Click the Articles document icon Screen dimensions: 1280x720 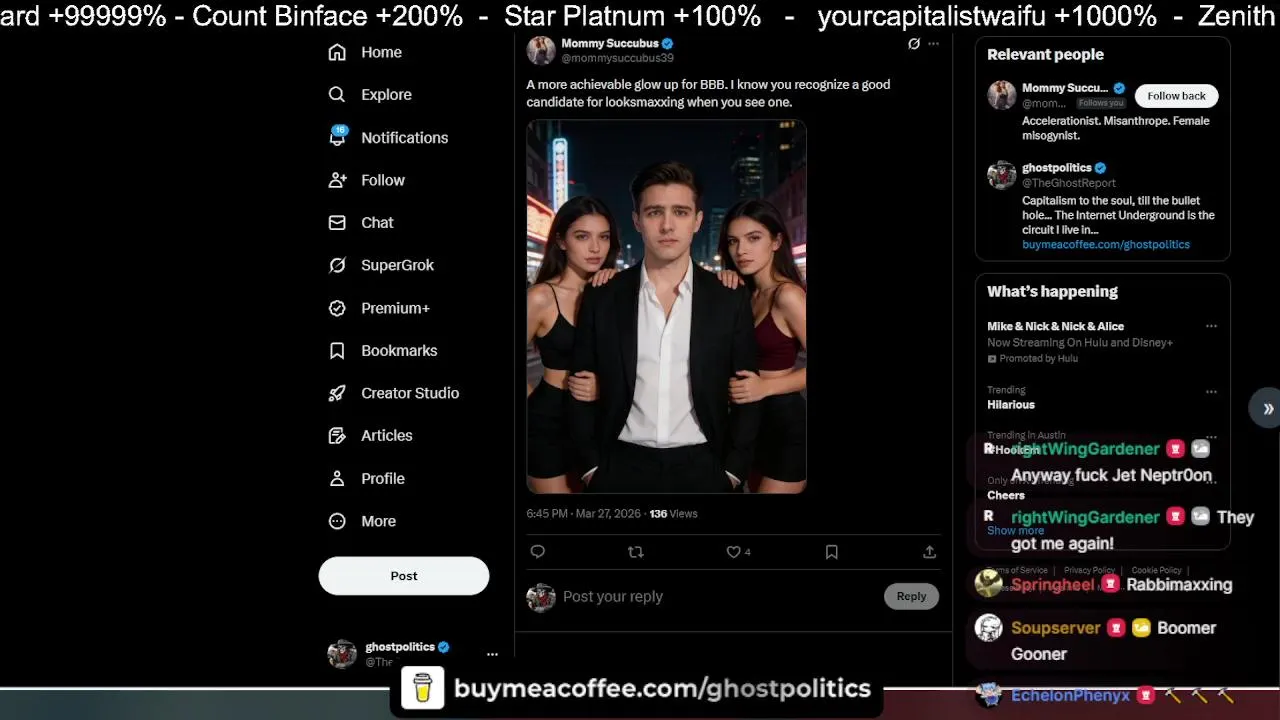pyautogui.click(x=337, y=435)
